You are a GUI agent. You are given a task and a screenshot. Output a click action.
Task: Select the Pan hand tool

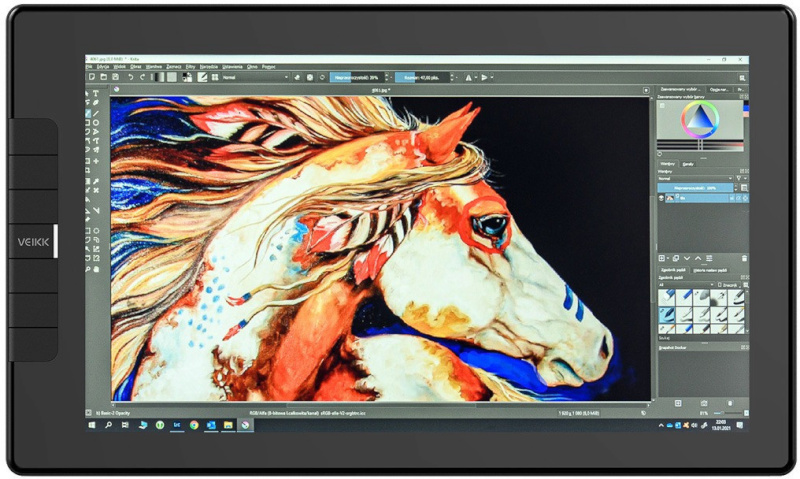pos(96,269)
